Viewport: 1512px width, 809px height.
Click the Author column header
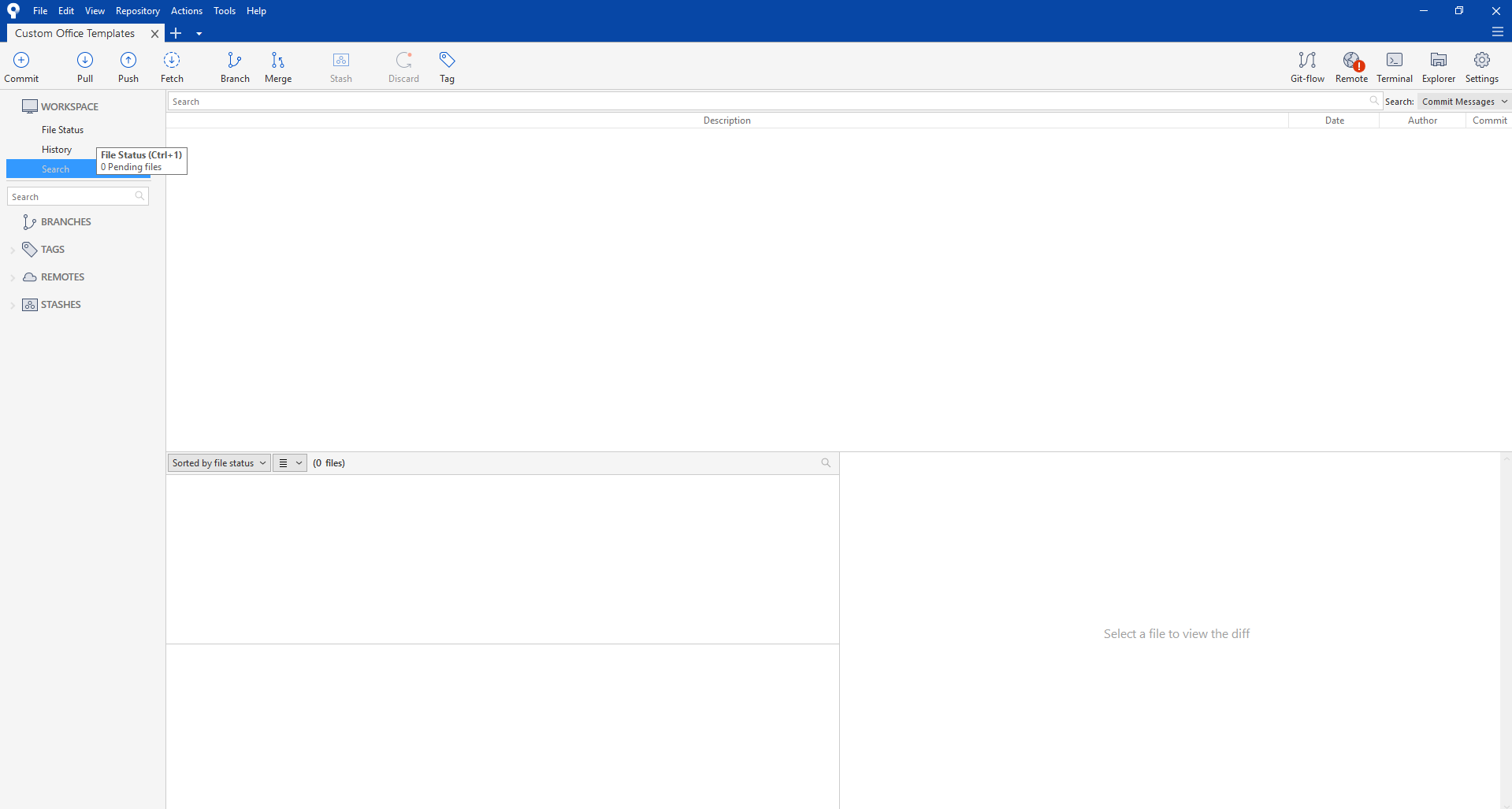click(1422, 121)
